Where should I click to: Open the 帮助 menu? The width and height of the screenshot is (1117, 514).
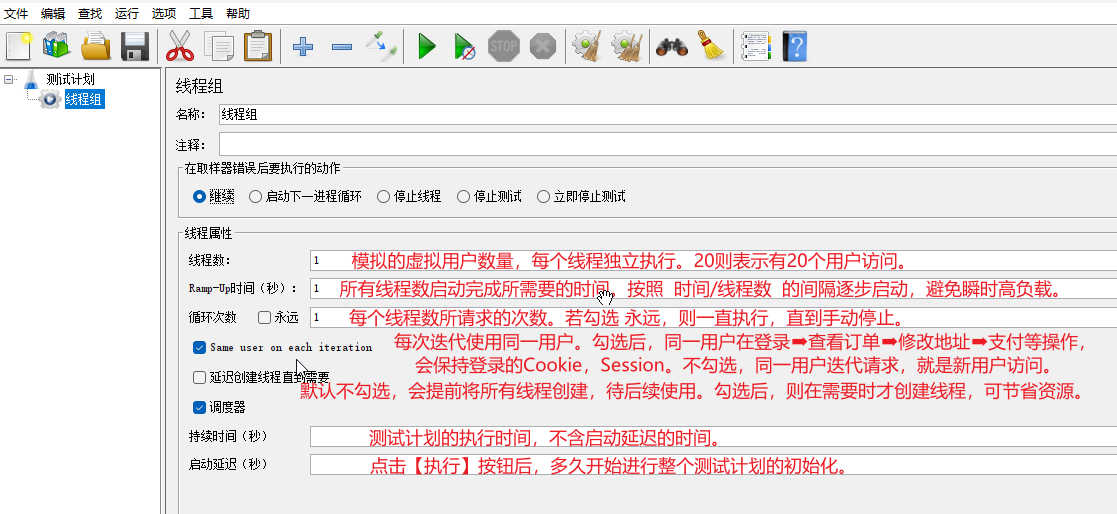[239, 14]
